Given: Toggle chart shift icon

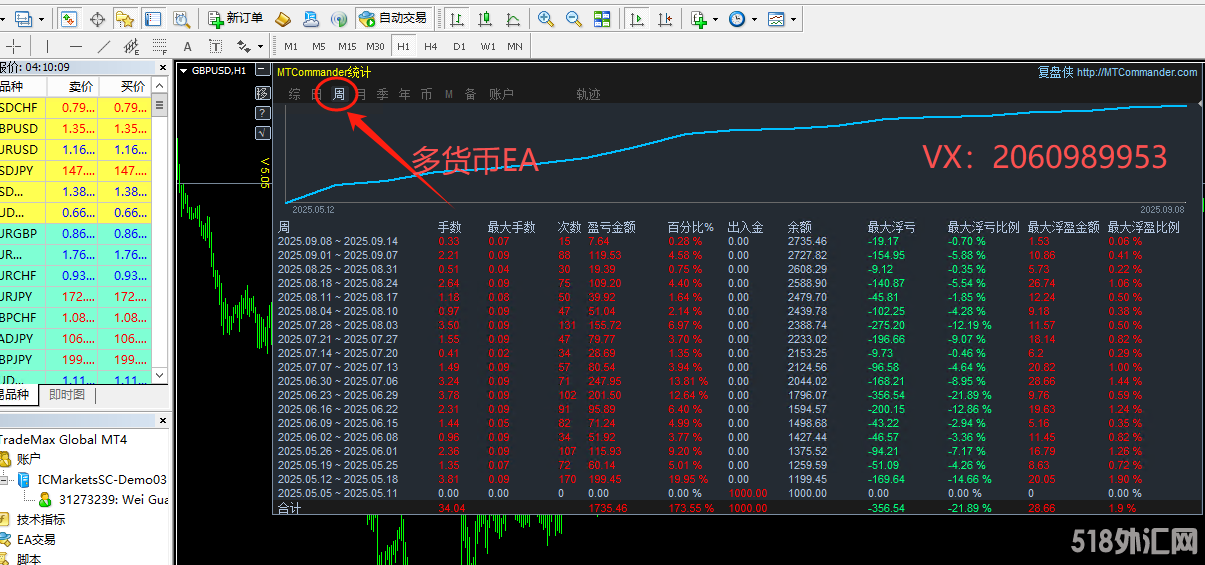Looking at the screenshot, I should [664, 18].
